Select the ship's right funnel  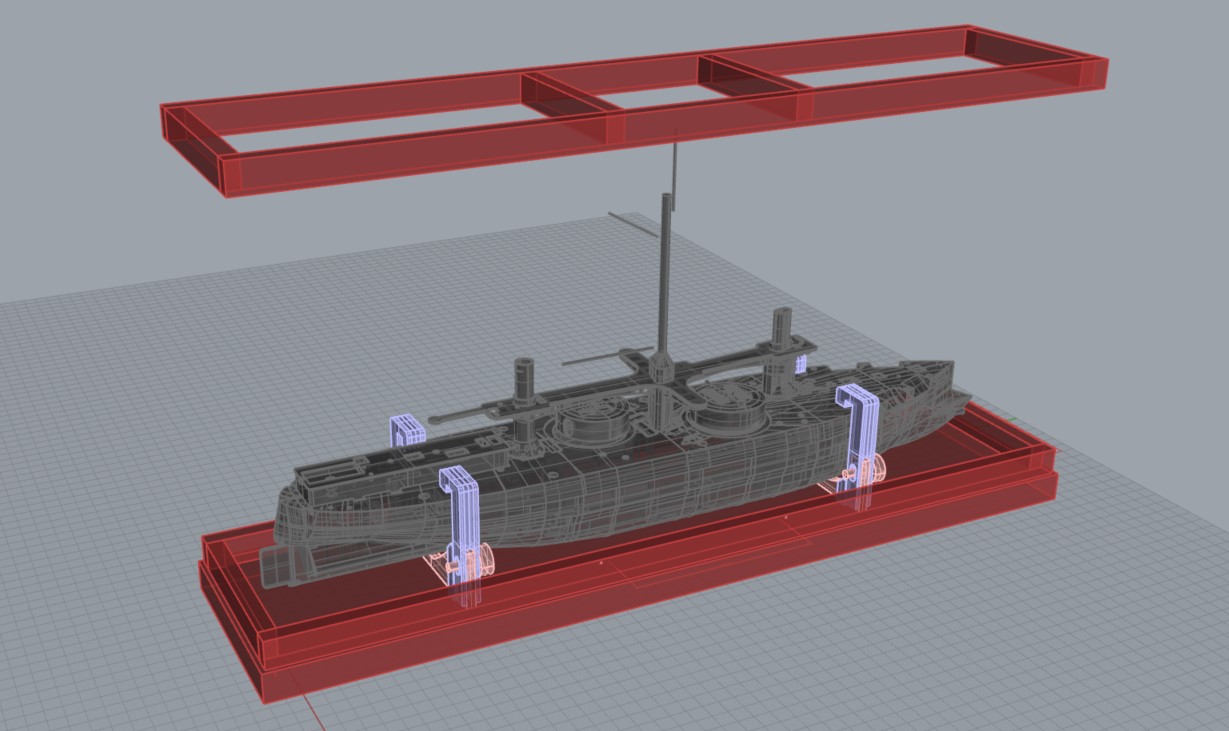point(781,342)
